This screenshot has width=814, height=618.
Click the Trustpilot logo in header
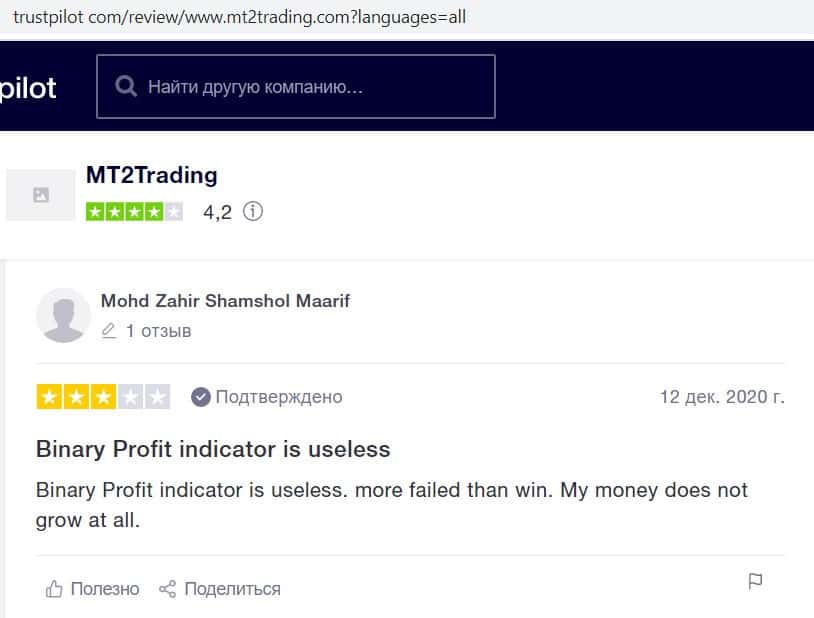28,88
